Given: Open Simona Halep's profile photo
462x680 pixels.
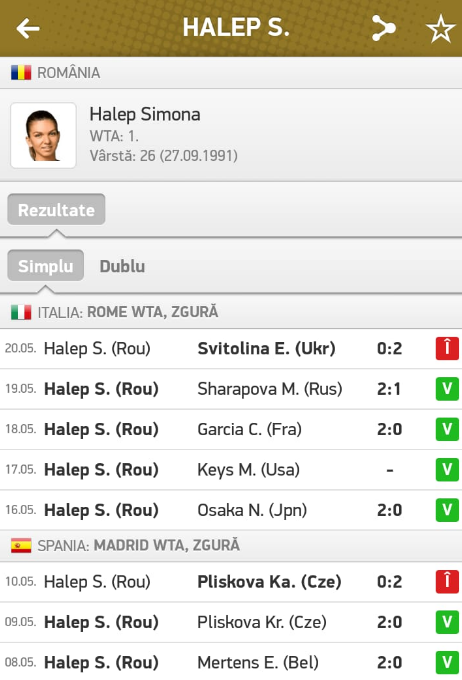Looking at the screenshot, I should [x=43, y=135].
